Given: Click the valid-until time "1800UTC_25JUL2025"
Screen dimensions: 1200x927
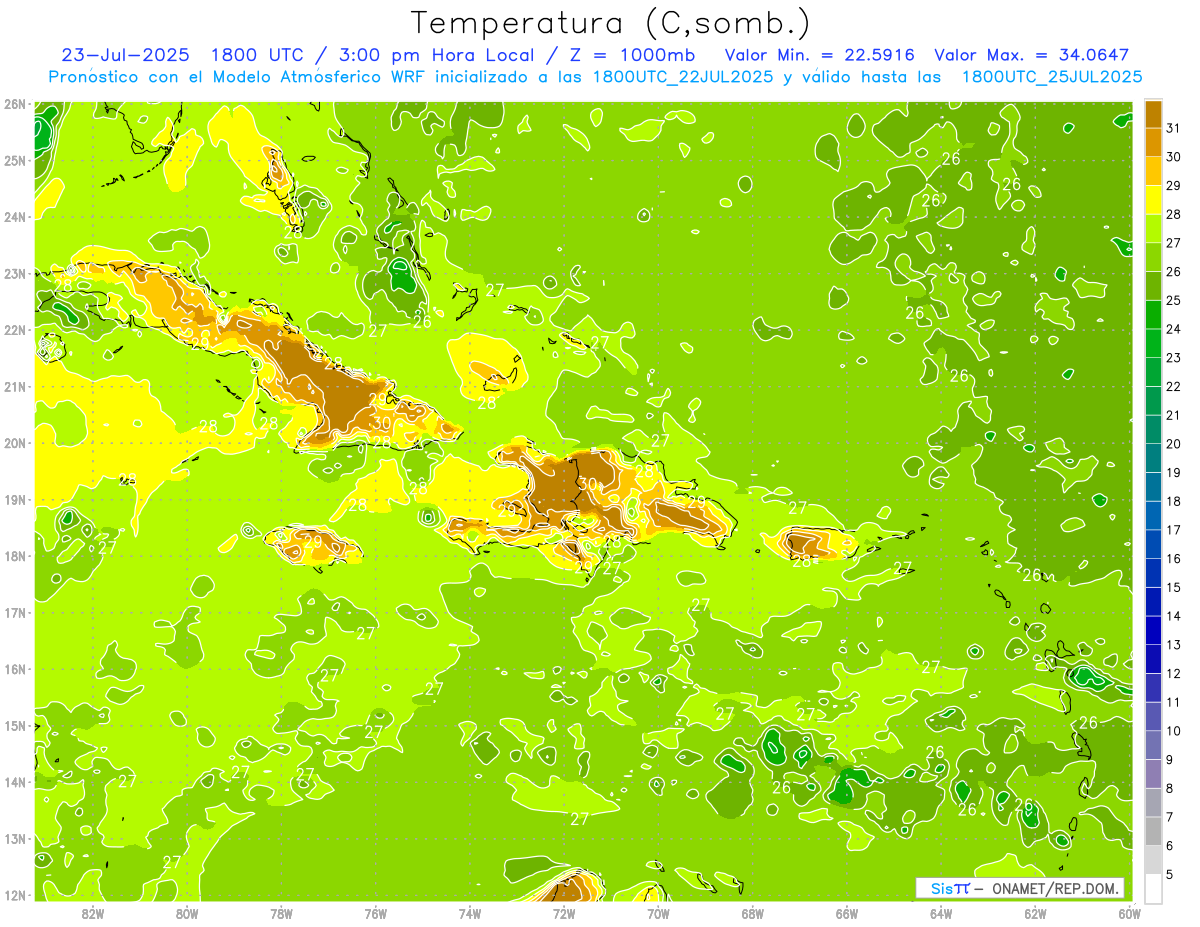Looking at the screenshot, I should [x=1052, y=77].
